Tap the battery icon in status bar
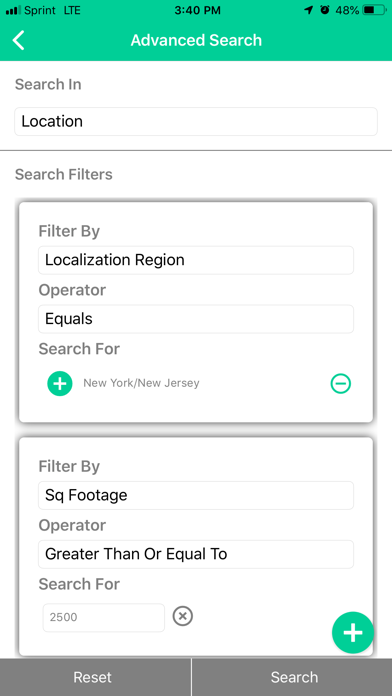Image resolution: width=392 pixels, height=696 pixels. coord(375,10)
